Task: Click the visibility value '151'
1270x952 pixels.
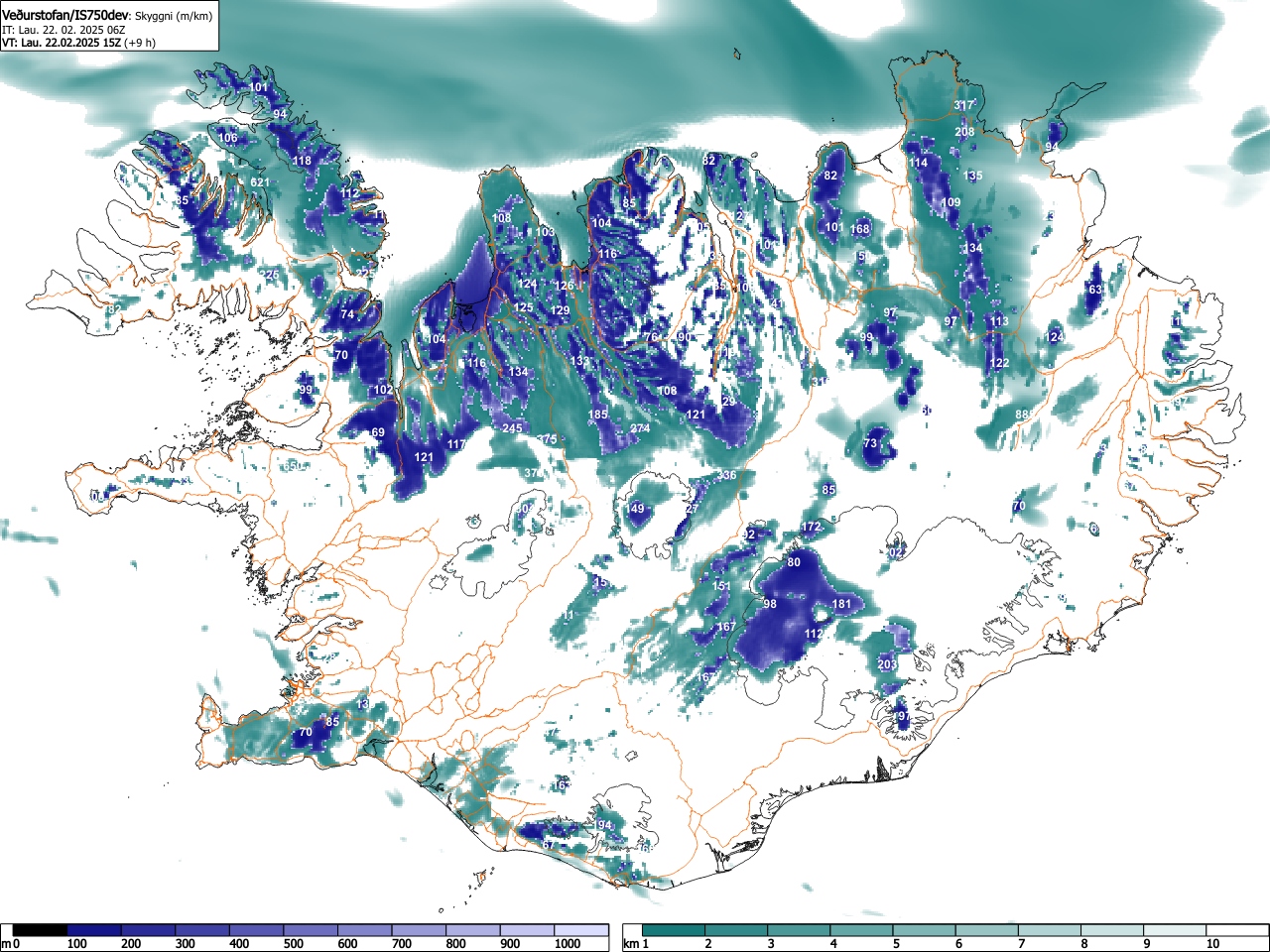Action: [x=722, y=586]
